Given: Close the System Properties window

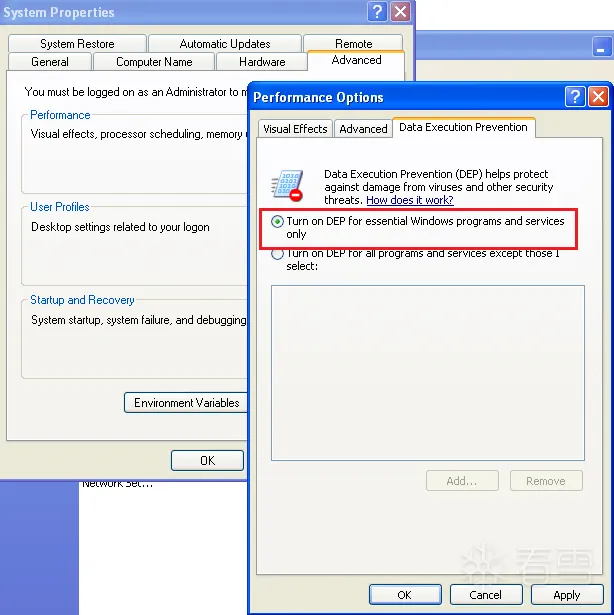Looking at the screenshot, I should pos(400,11).
